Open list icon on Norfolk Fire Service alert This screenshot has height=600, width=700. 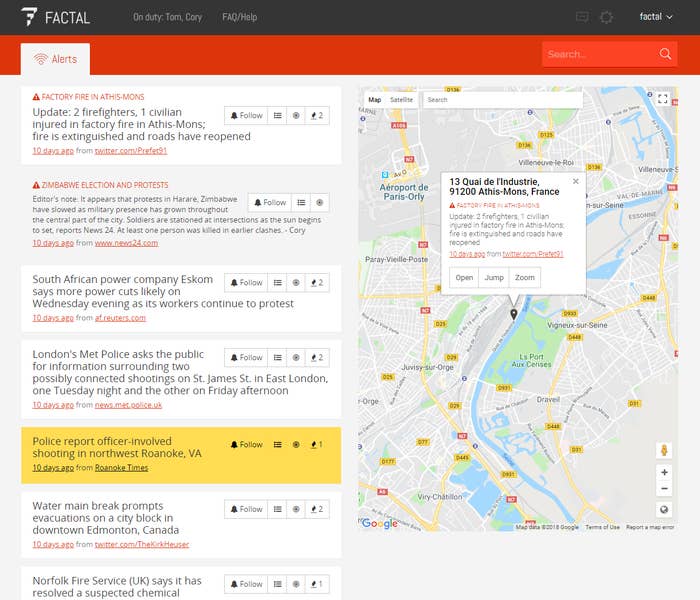(277, 584)
